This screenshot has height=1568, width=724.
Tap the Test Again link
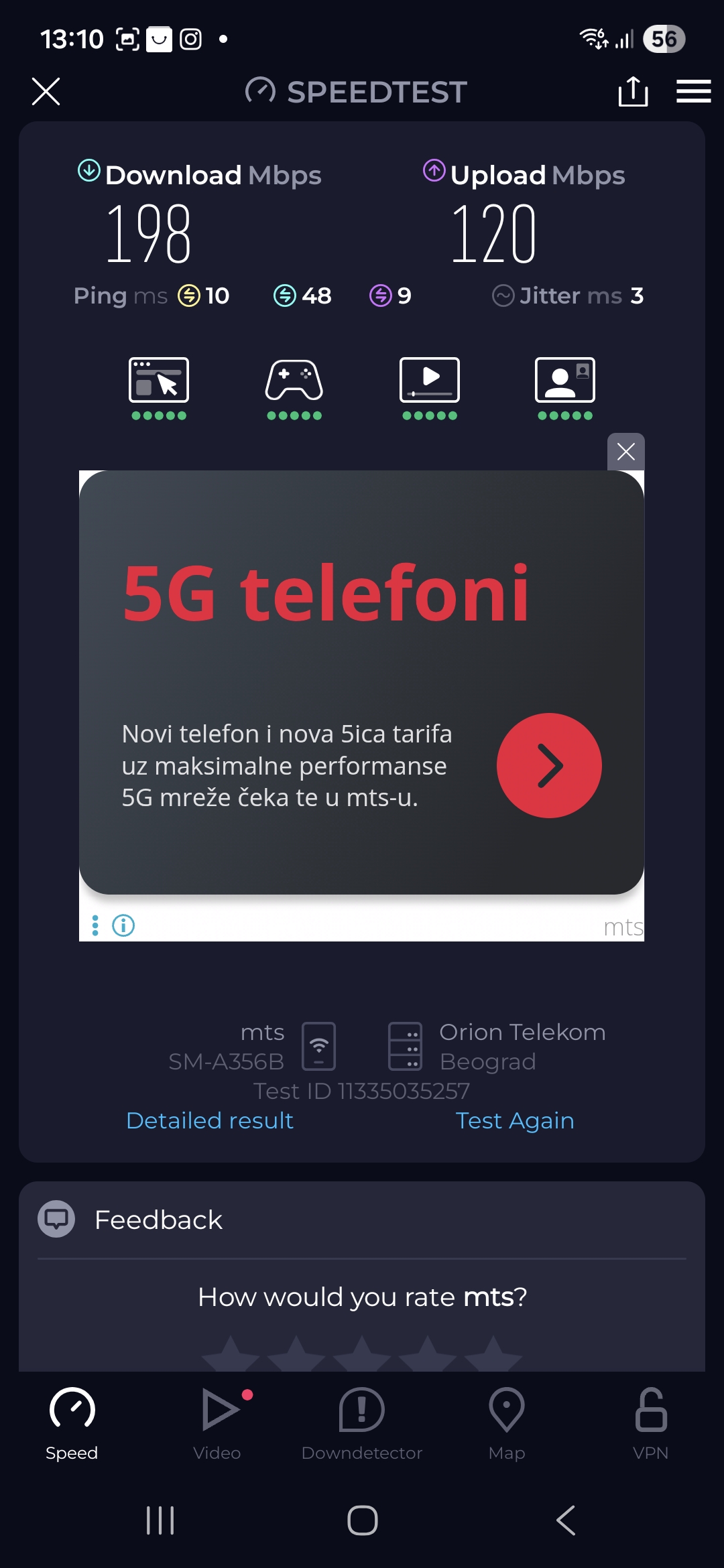pyautogui.click(x=514, y=1120)
